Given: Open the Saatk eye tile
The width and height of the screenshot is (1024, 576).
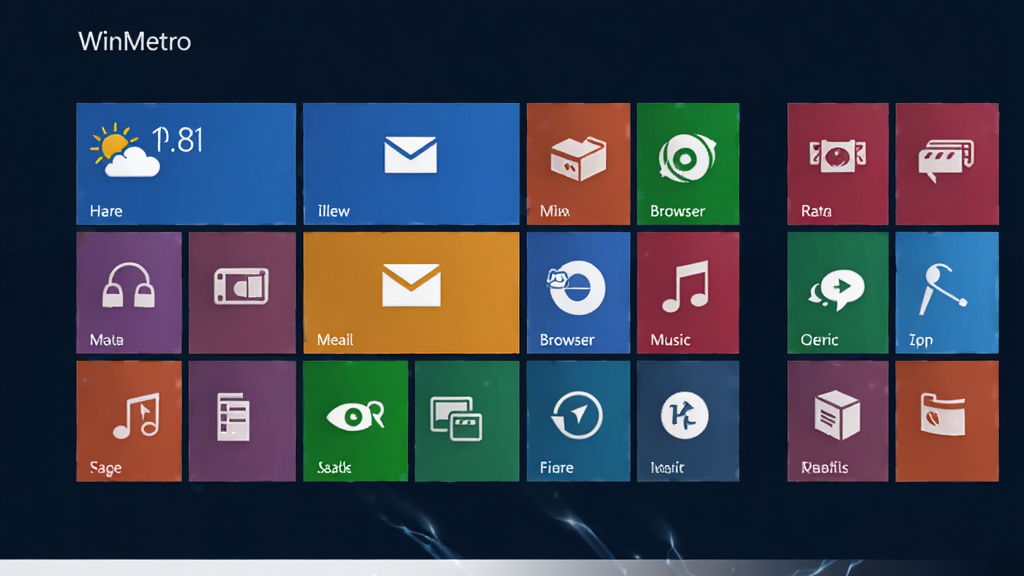Looking at the screenshot, I should click(355, 421).
